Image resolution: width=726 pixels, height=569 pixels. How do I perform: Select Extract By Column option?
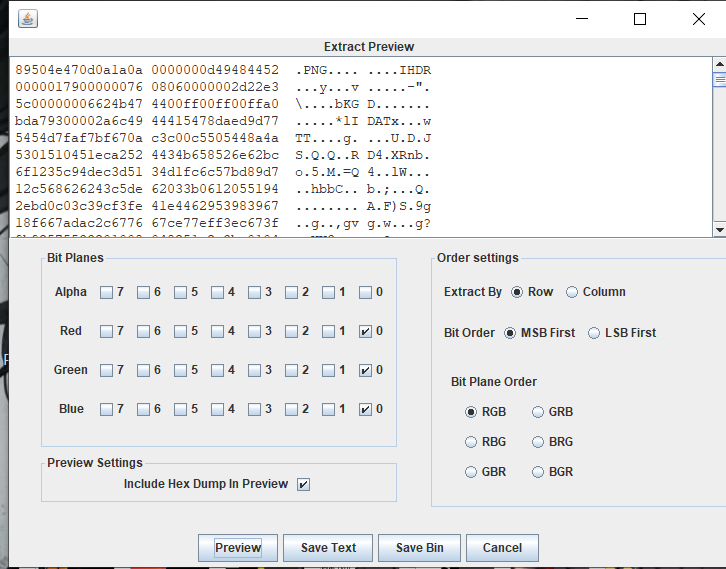[x=572, y=292]
